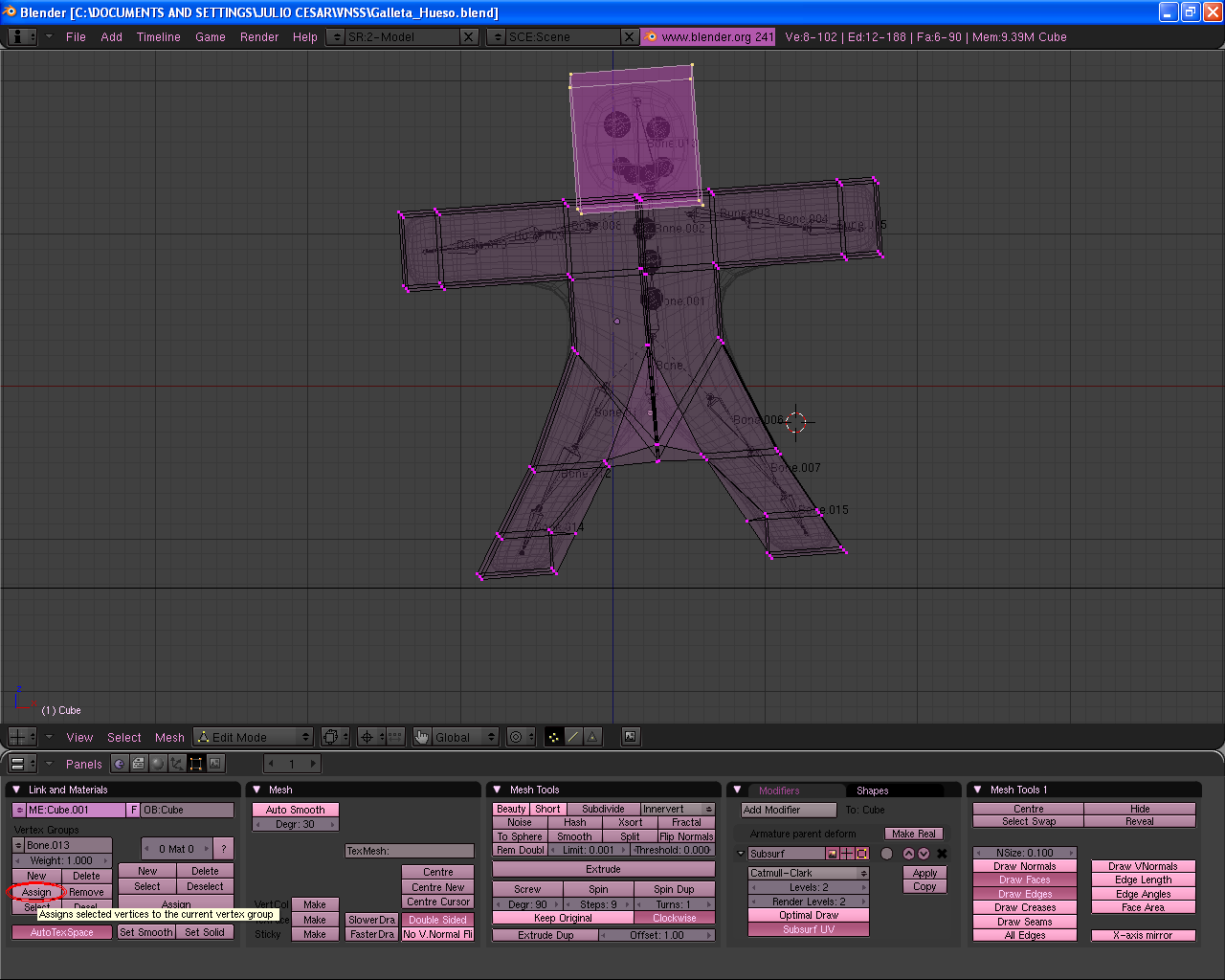Move Subsurf modifier up in stack
Image resolution: width=1225 pixels, height=980 pixels.
click(x=908, y=854)
